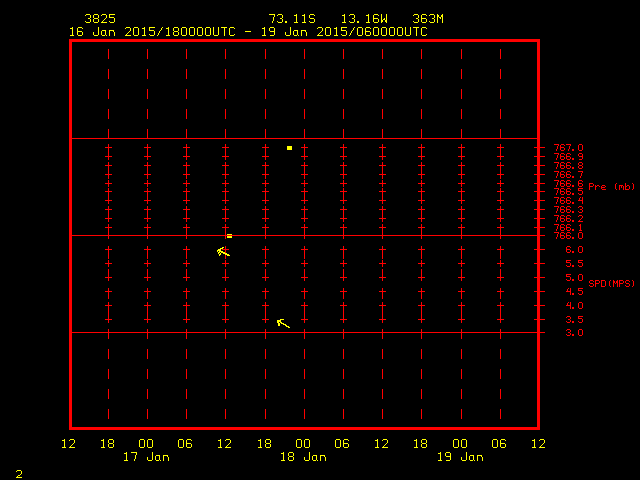Click the 6.0 wind speed tick label
This screenshot has height=480, width=640.
pyautogui.click(x=574, y=250)
